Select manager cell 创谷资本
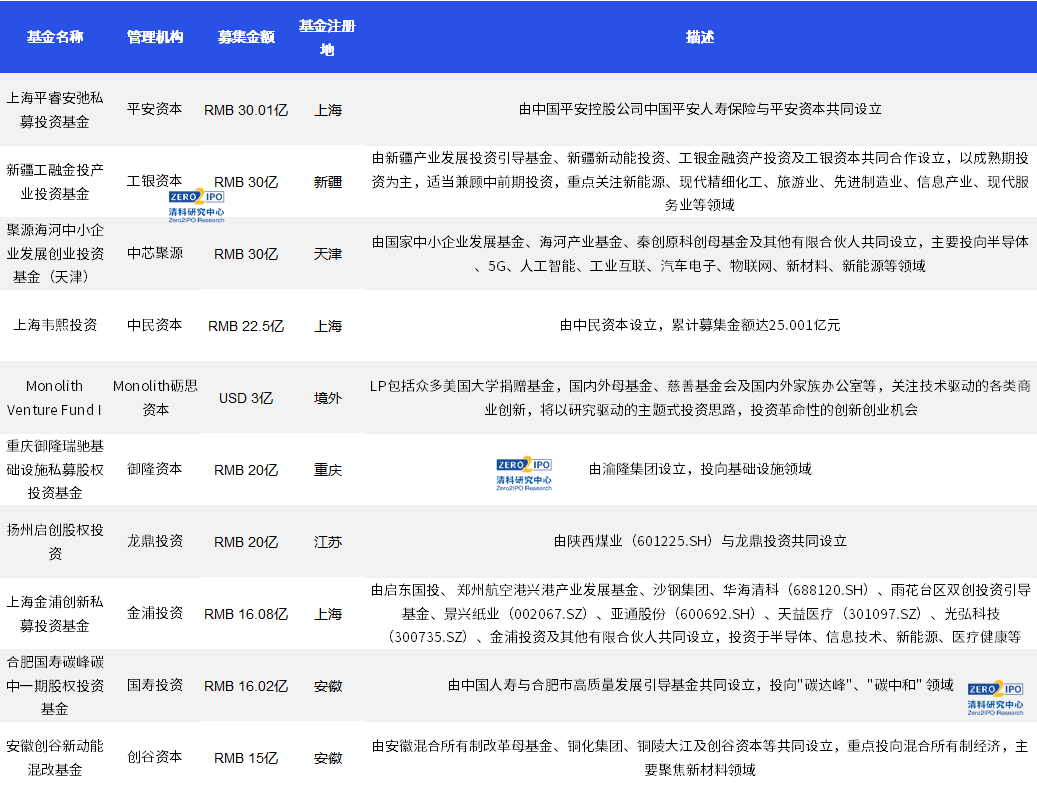This screenshot has width=1037, height=787. pos(155,757)
